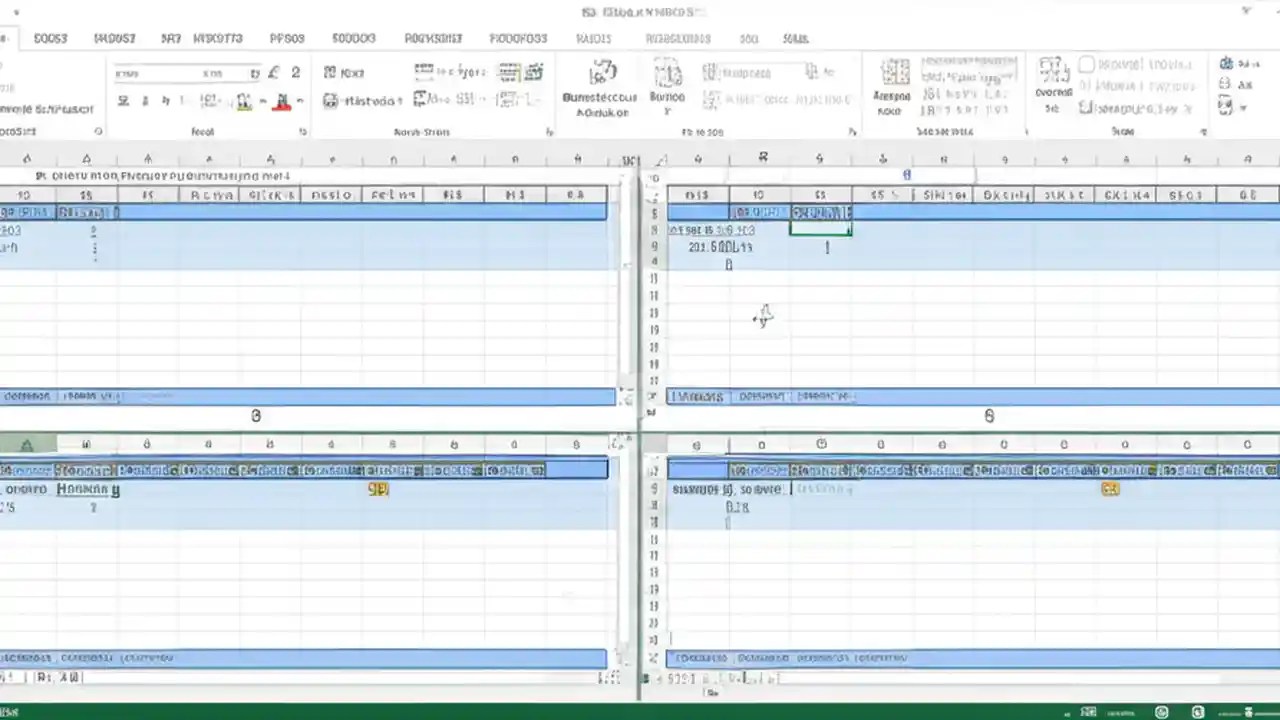Click the Font Color icon in the ribbon

tap(282, 101)
